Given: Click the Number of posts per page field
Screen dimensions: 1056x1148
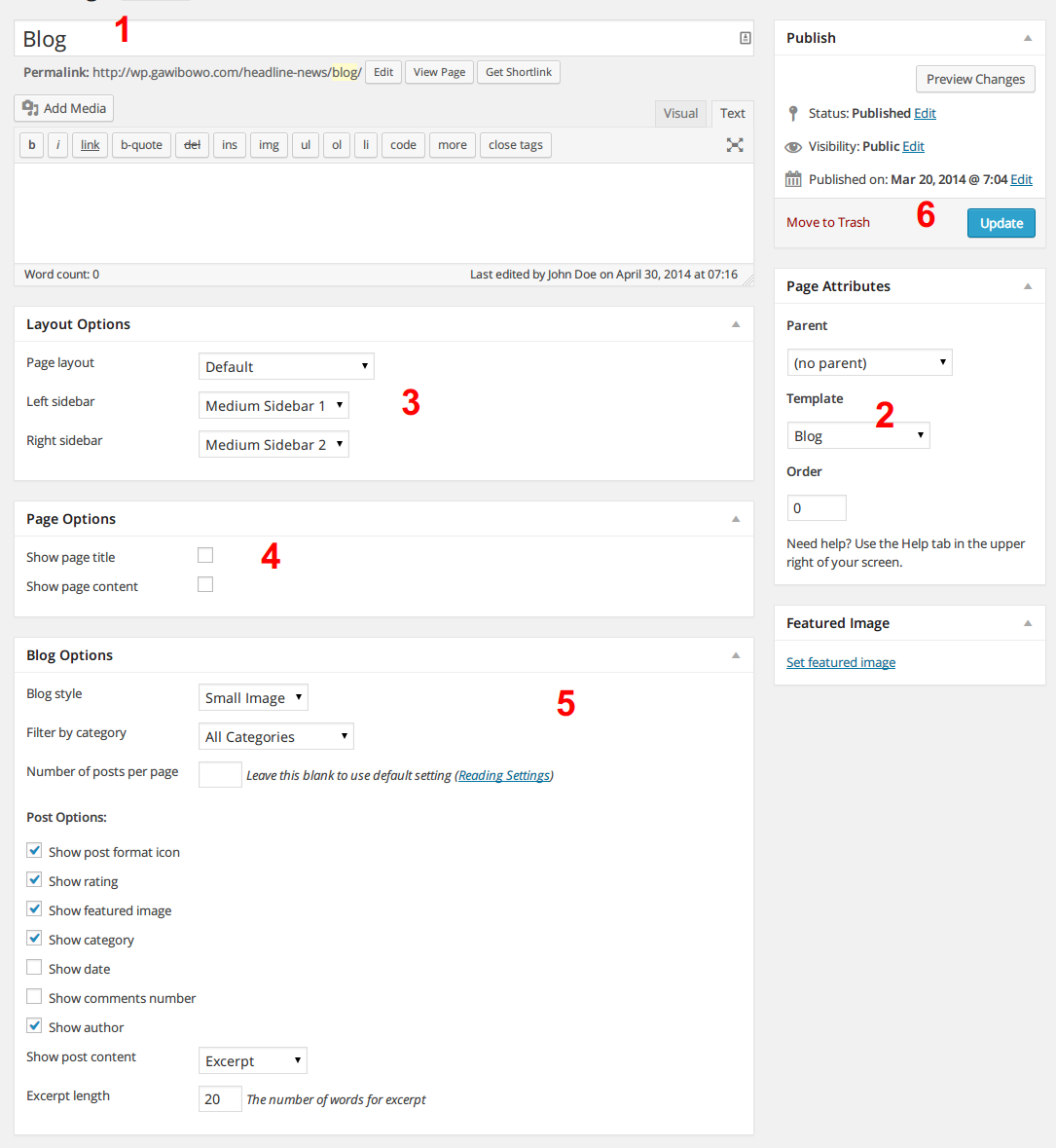Looking at the screenshot, I should point(220,775).
